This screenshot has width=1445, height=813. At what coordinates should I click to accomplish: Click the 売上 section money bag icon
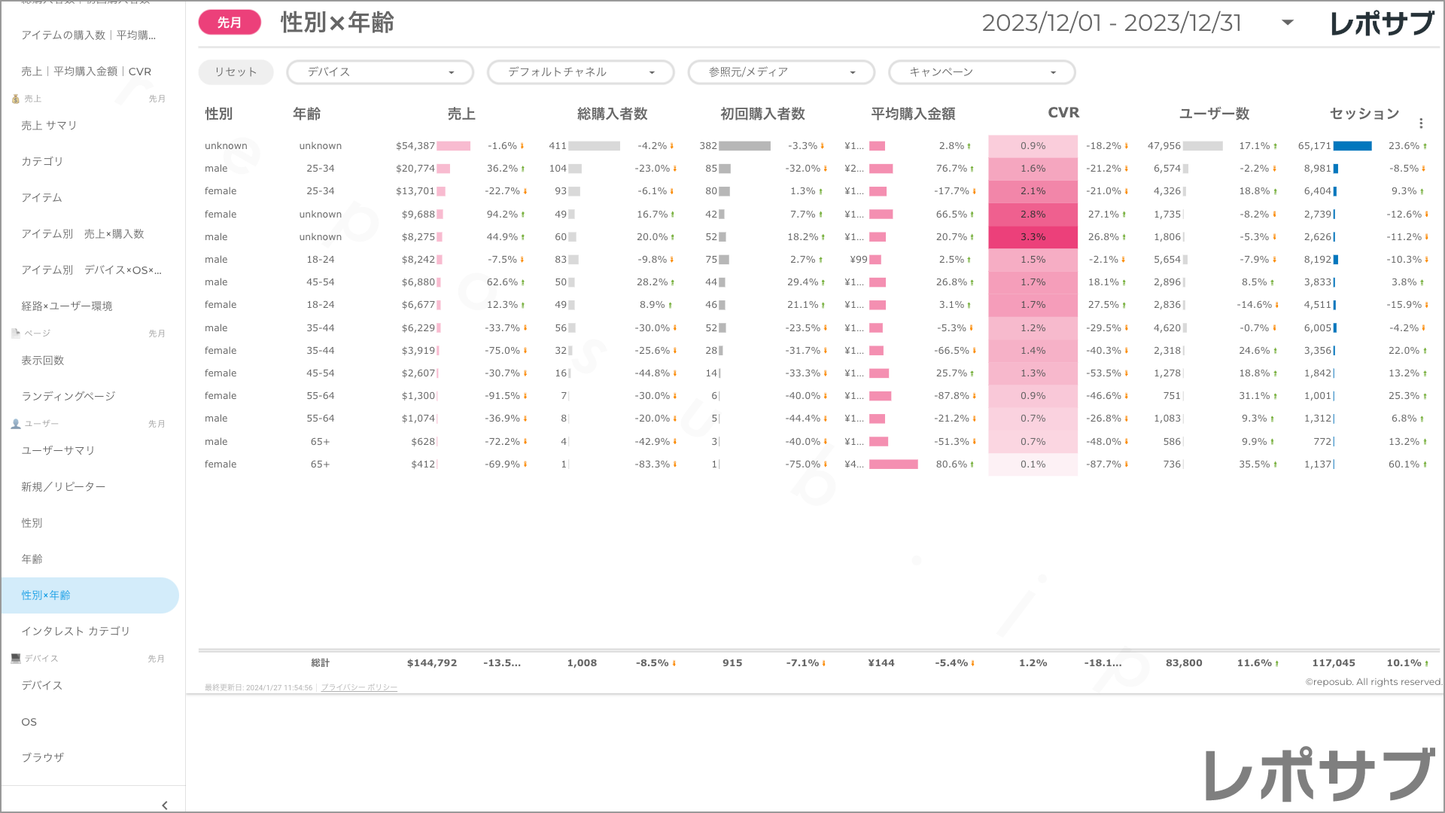click(x=15, y=99)
